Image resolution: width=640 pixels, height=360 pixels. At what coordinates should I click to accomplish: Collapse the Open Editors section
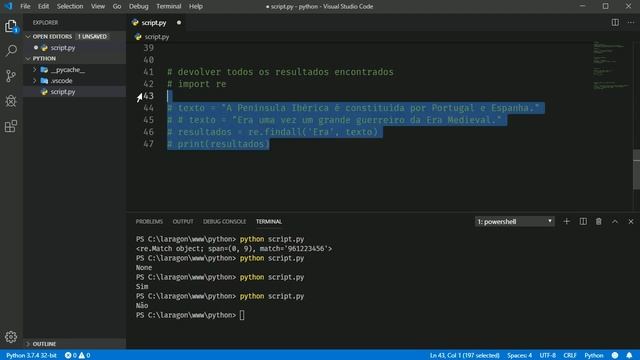[x=28, y=36]
